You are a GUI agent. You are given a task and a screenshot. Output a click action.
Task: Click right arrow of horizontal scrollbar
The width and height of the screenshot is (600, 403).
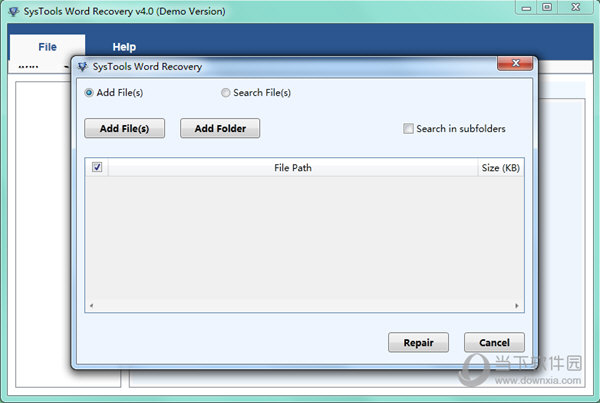tap(517, 305)
